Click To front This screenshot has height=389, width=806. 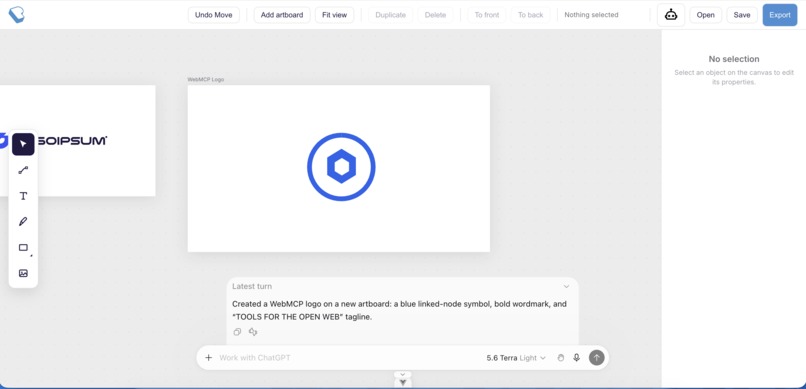point(487,15)
